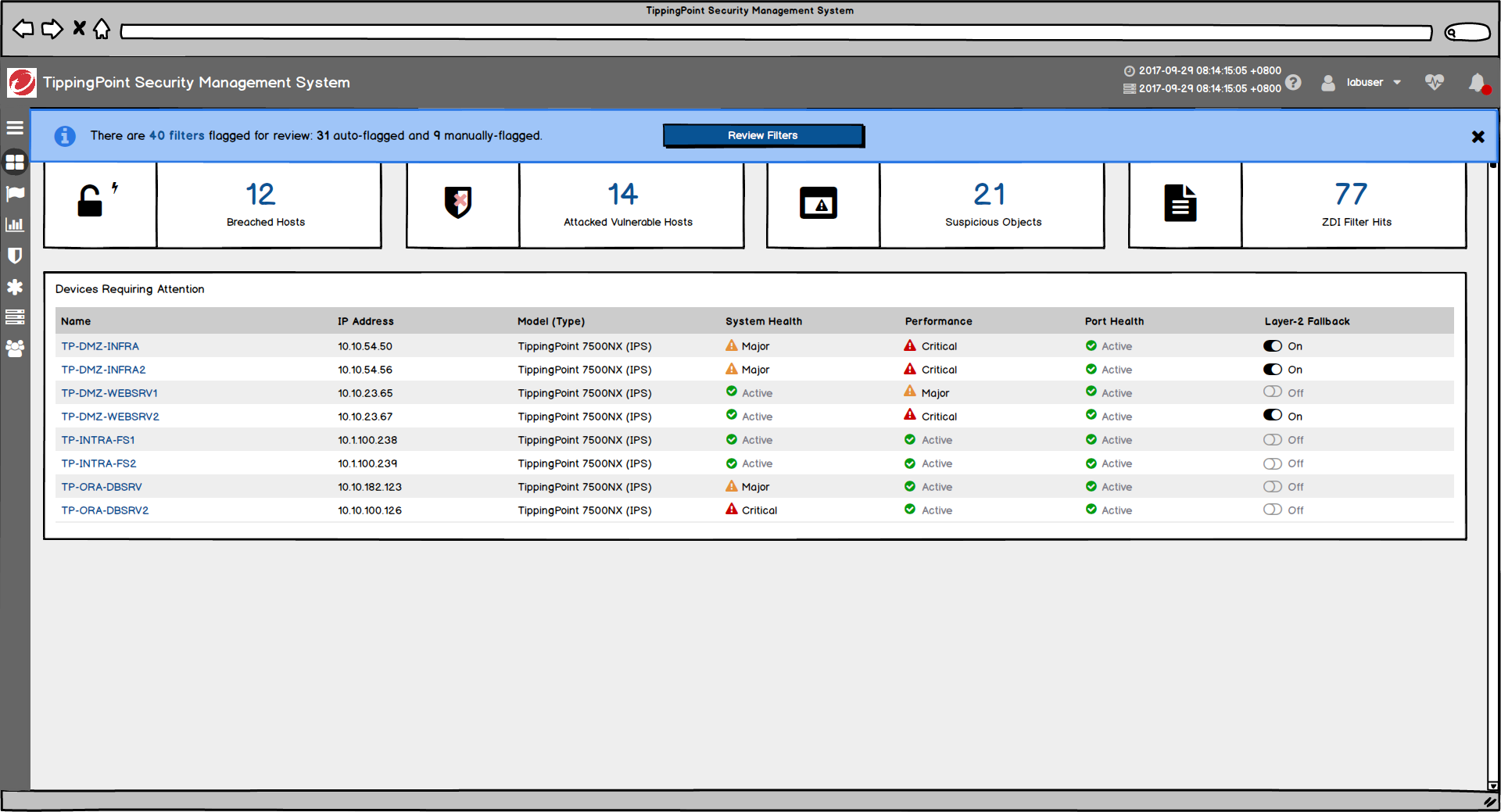Click the info icon in banner

coord(65,136)
